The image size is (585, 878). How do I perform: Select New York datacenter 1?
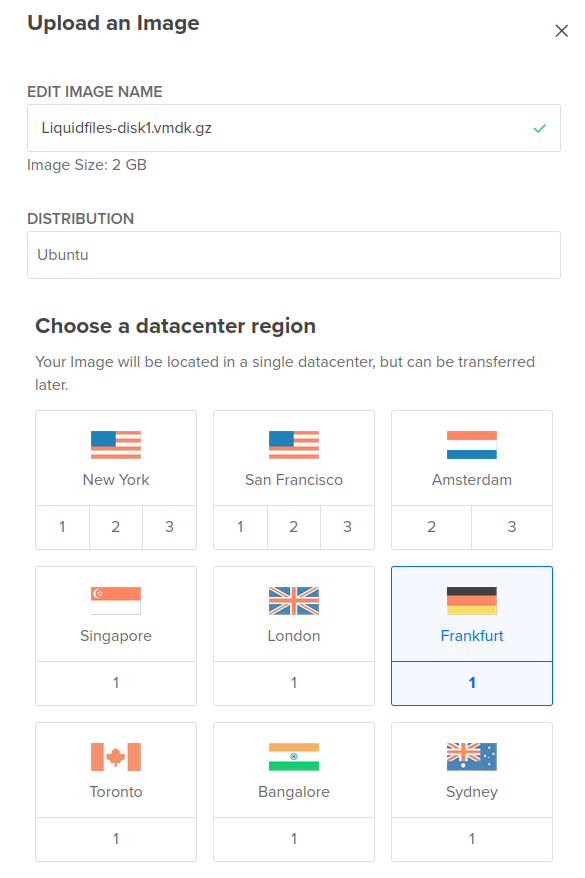click(62, 526)
